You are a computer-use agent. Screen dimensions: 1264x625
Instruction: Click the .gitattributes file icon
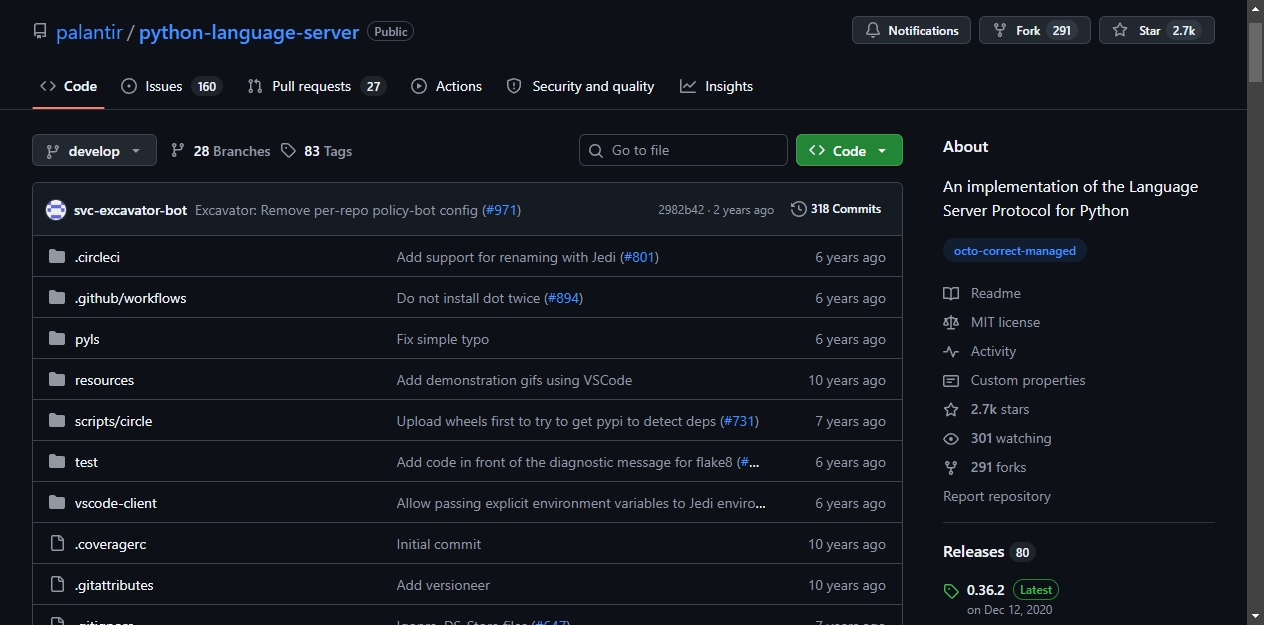57,585
